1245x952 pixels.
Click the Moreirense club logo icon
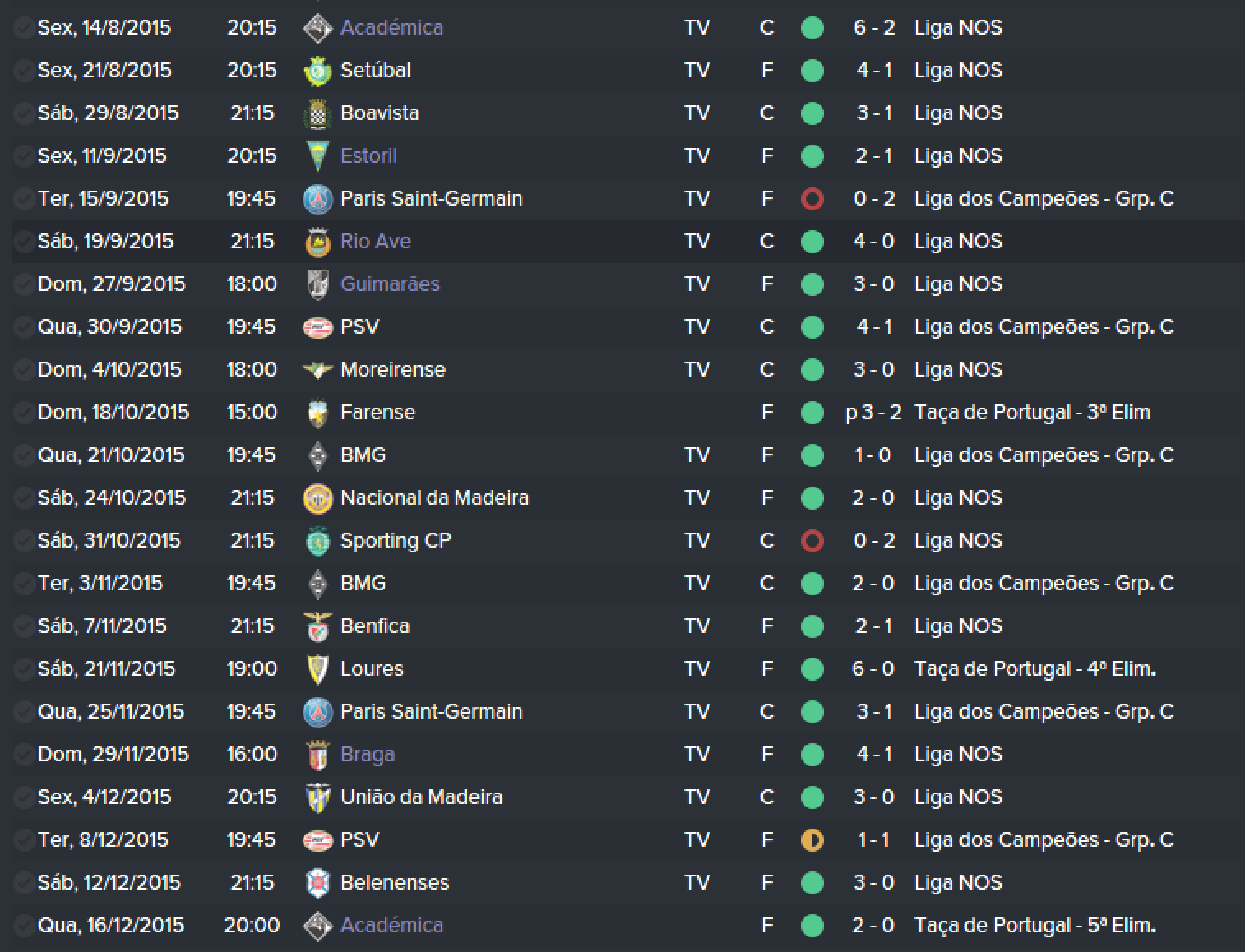pos(317,370)
